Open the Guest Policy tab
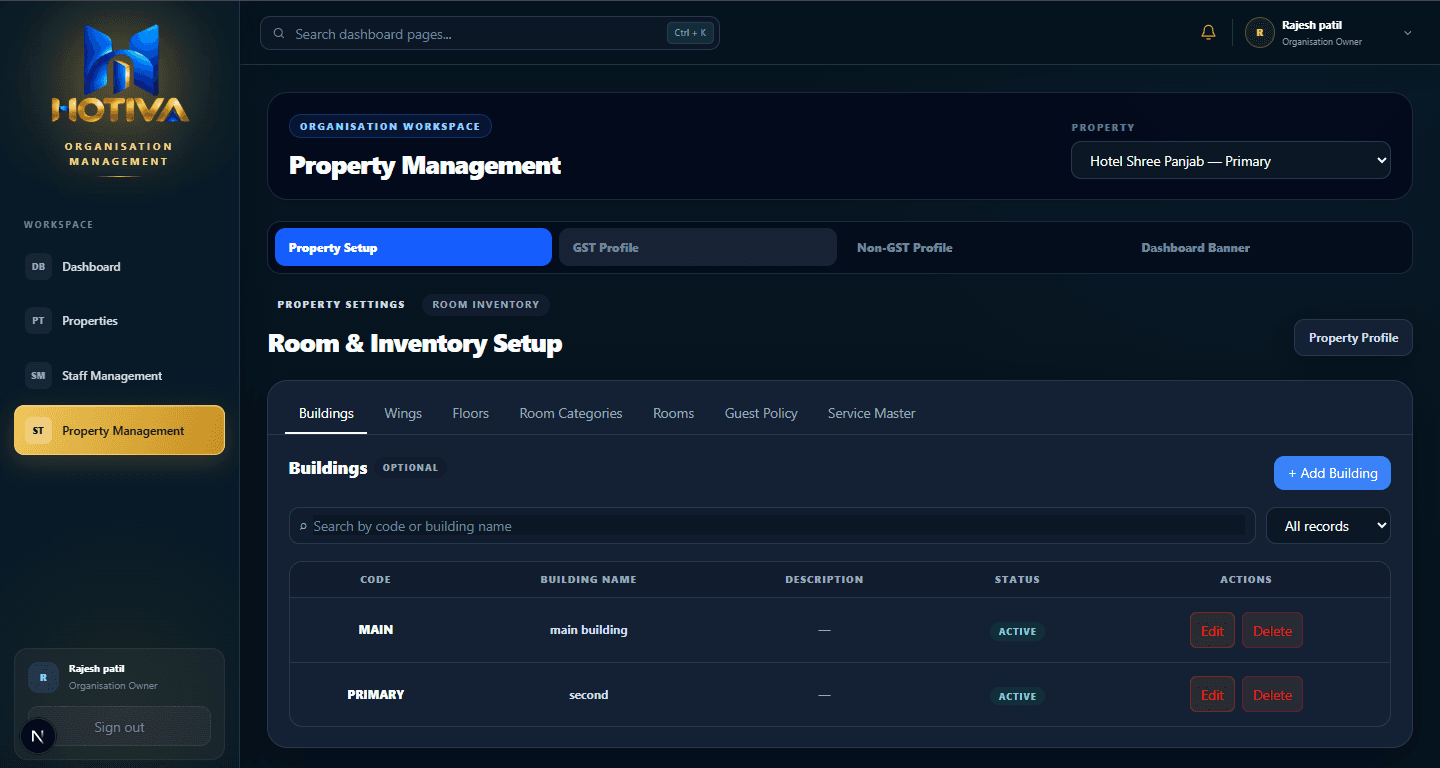1440x768 pixels. [761, 413]
